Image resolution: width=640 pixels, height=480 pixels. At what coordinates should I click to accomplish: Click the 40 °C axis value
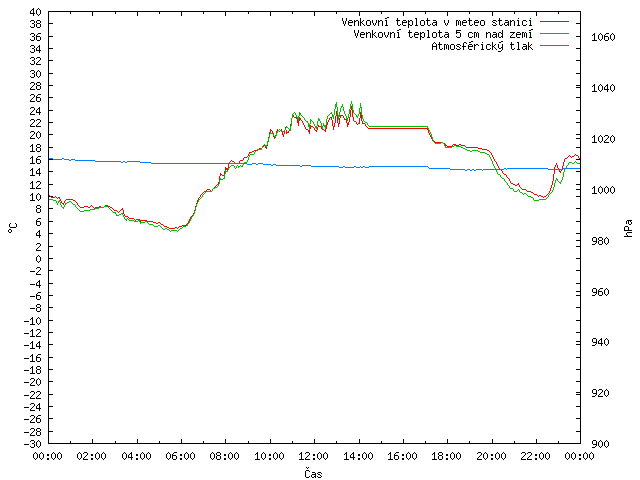click(36, 12)
